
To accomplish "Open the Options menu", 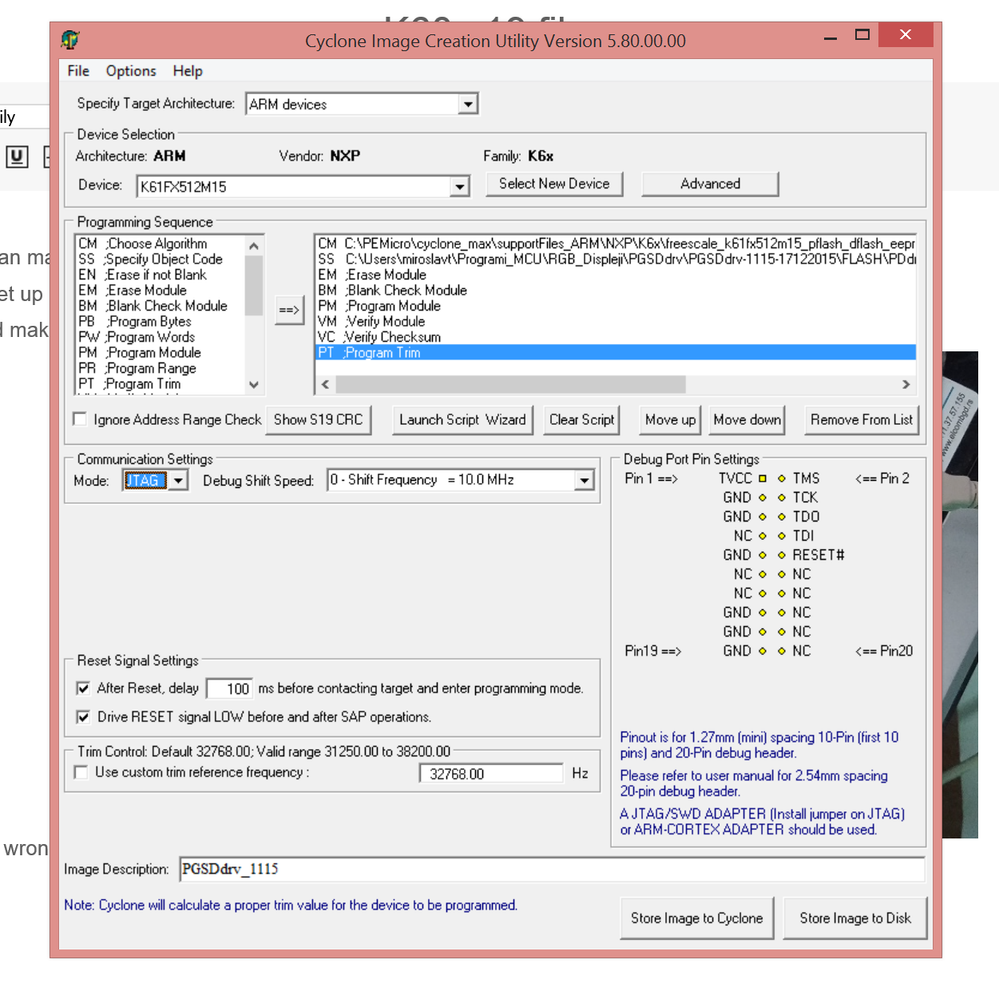I will [131, 71].
